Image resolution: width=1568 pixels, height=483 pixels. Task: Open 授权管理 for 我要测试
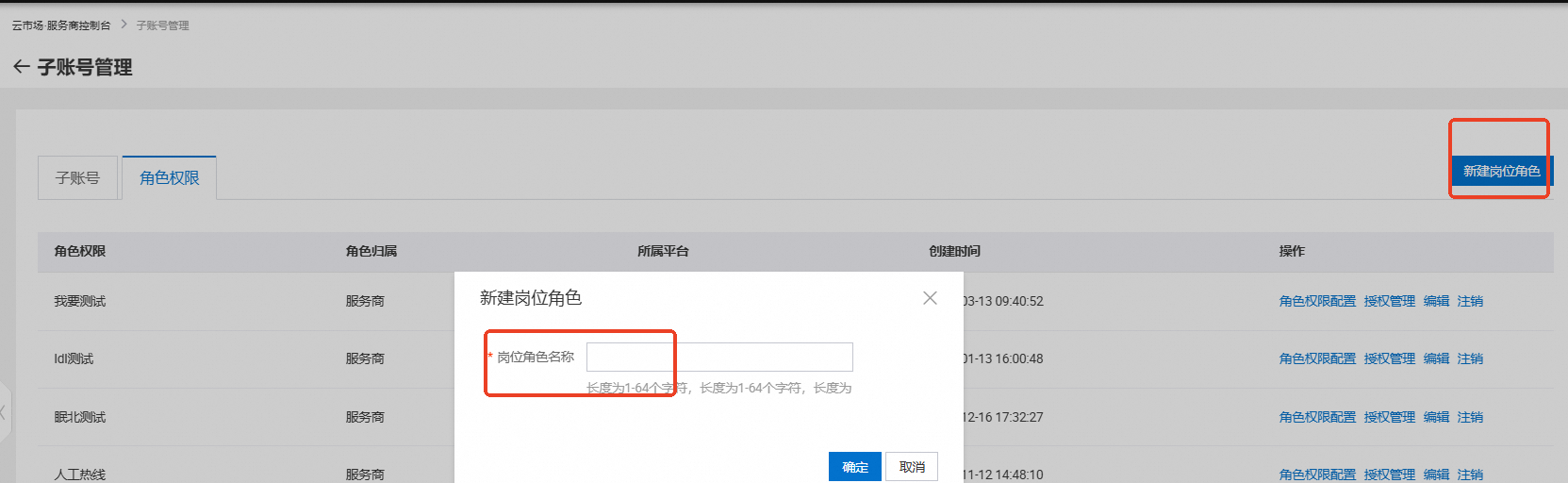[1390, 301]
